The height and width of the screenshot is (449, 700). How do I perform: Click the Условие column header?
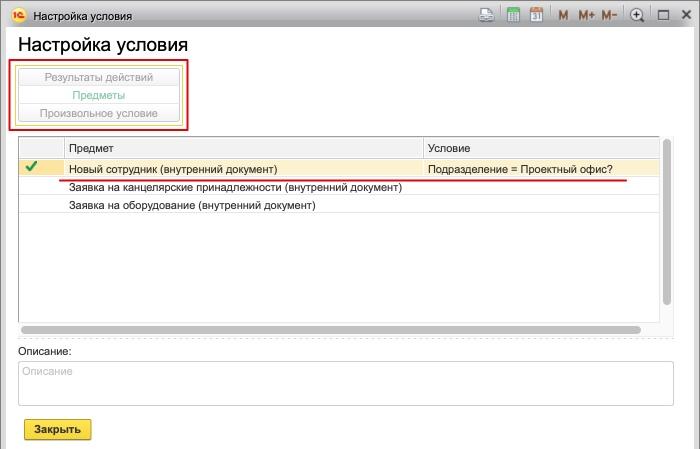click(x=540, y=148)
